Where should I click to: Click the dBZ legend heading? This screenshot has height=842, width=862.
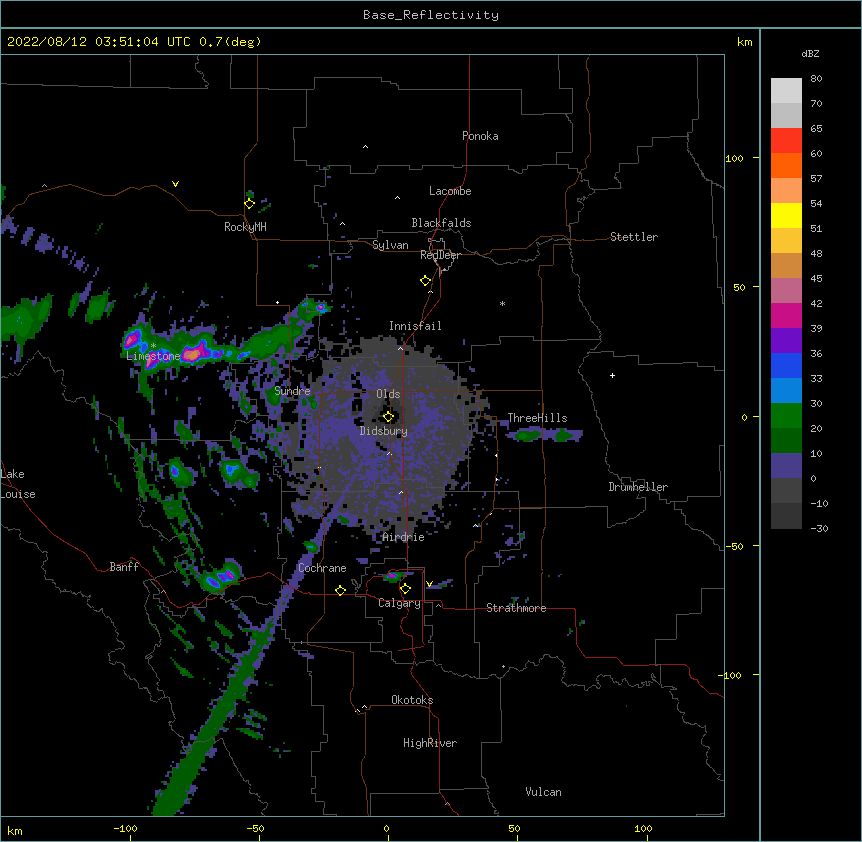coord(810,53)
